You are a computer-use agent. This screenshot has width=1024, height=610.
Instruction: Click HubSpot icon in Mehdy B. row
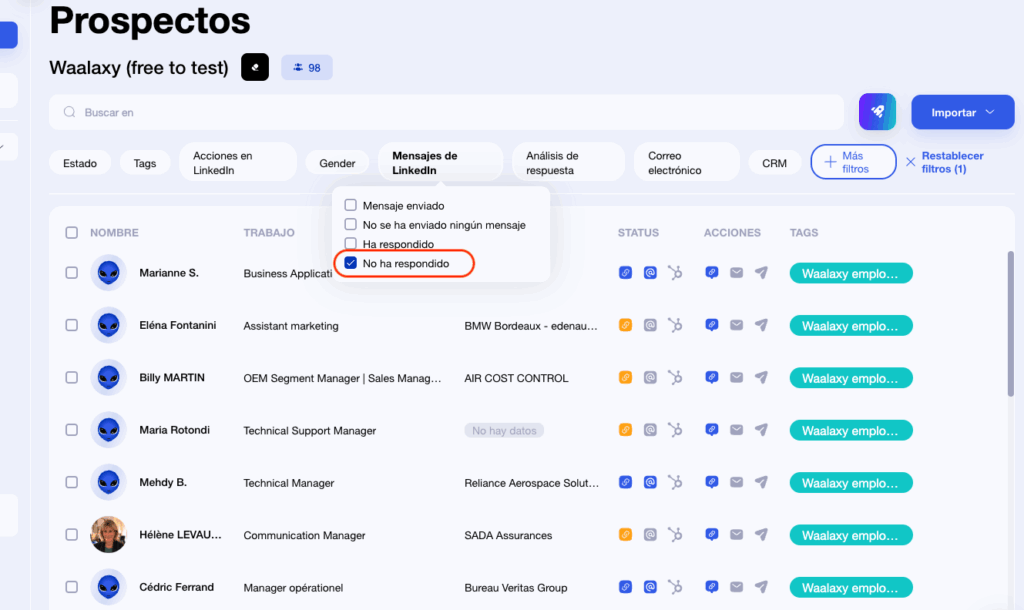pyautogui.click(x=675, y=482)
